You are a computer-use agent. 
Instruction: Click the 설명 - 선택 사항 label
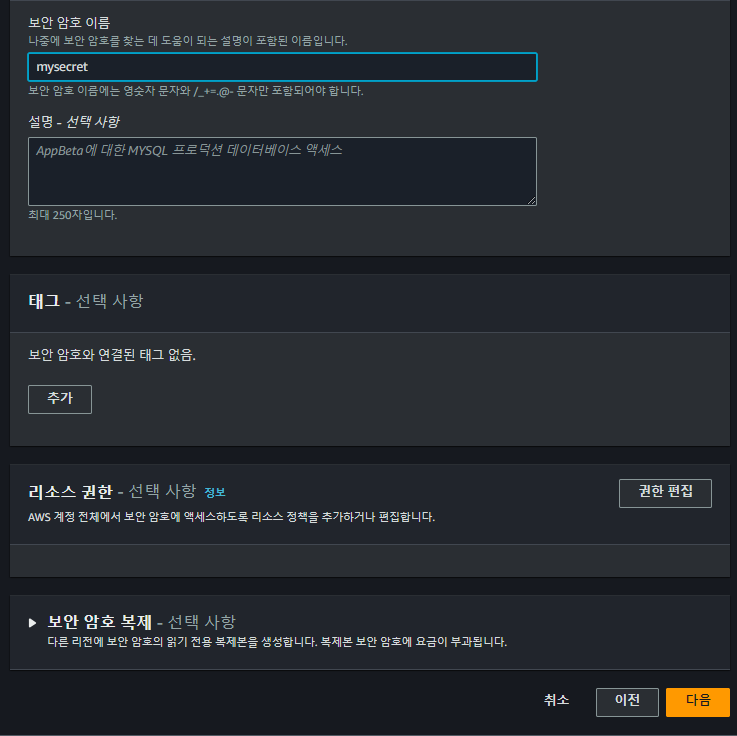[x=74, y=122]
